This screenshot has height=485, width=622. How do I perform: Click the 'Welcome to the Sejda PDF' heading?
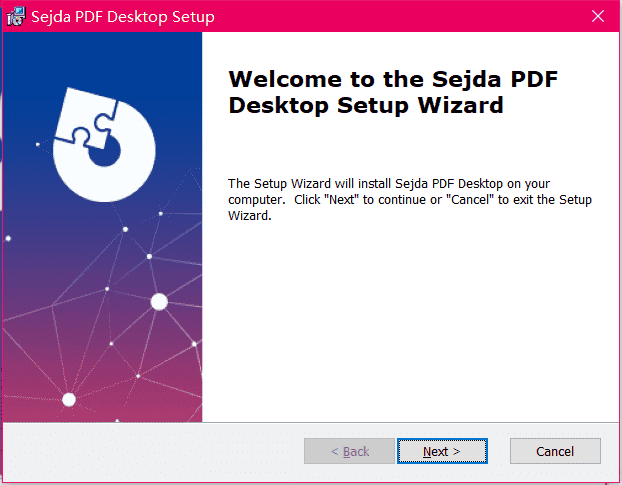click(393, 92)
